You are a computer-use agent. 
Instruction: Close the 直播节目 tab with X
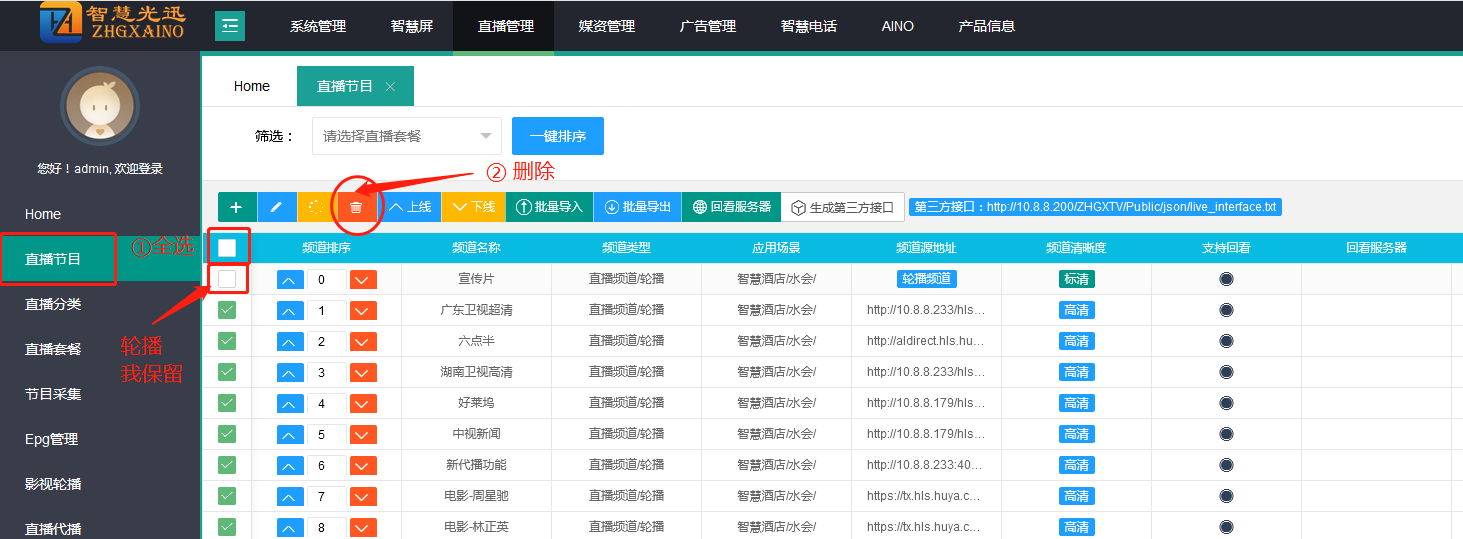(390, 87)
